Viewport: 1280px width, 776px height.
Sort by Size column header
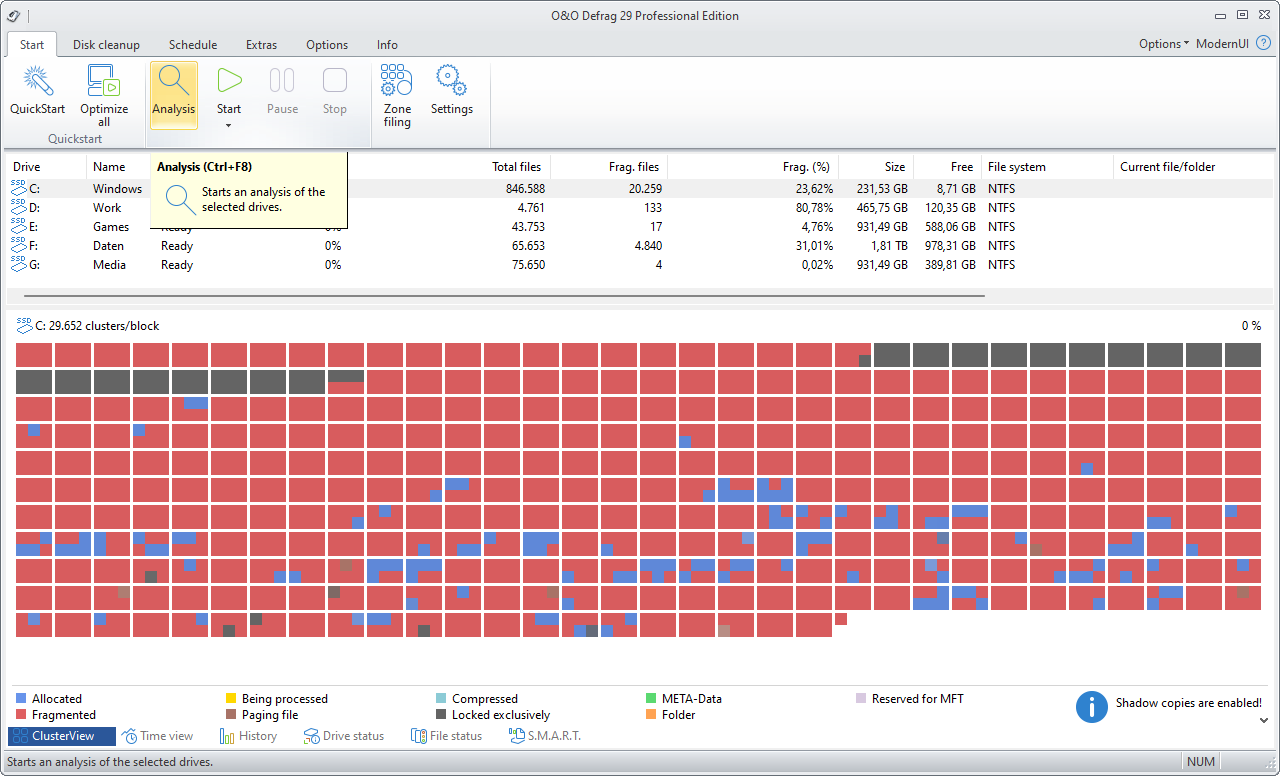point(895,167)
